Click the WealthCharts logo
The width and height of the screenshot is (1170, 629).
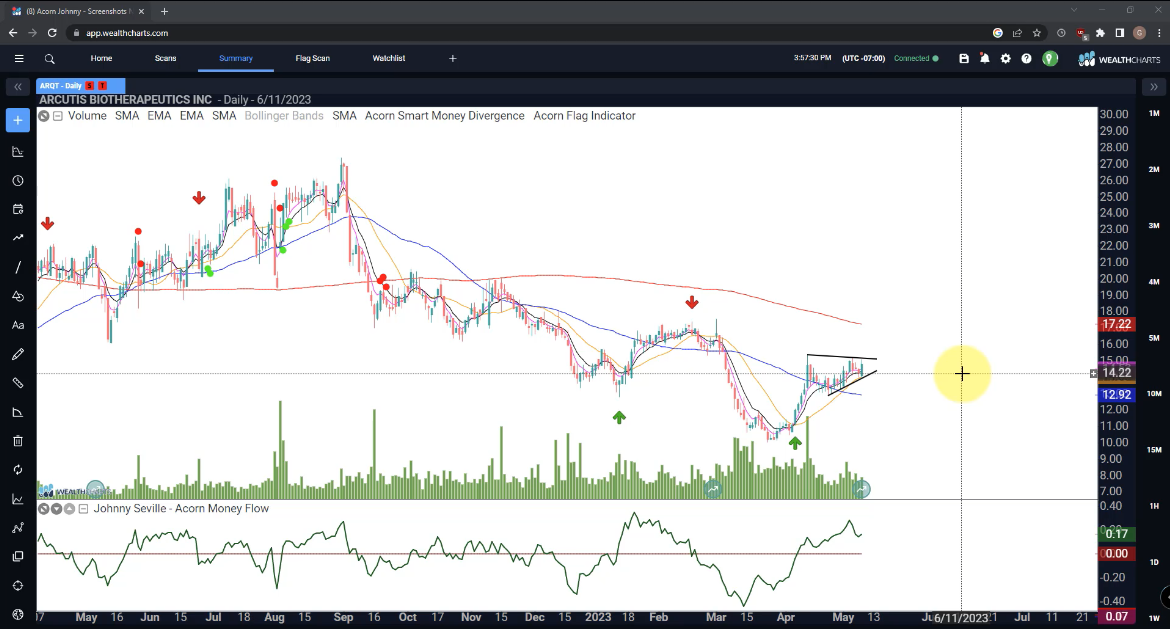pos(1119,59)
